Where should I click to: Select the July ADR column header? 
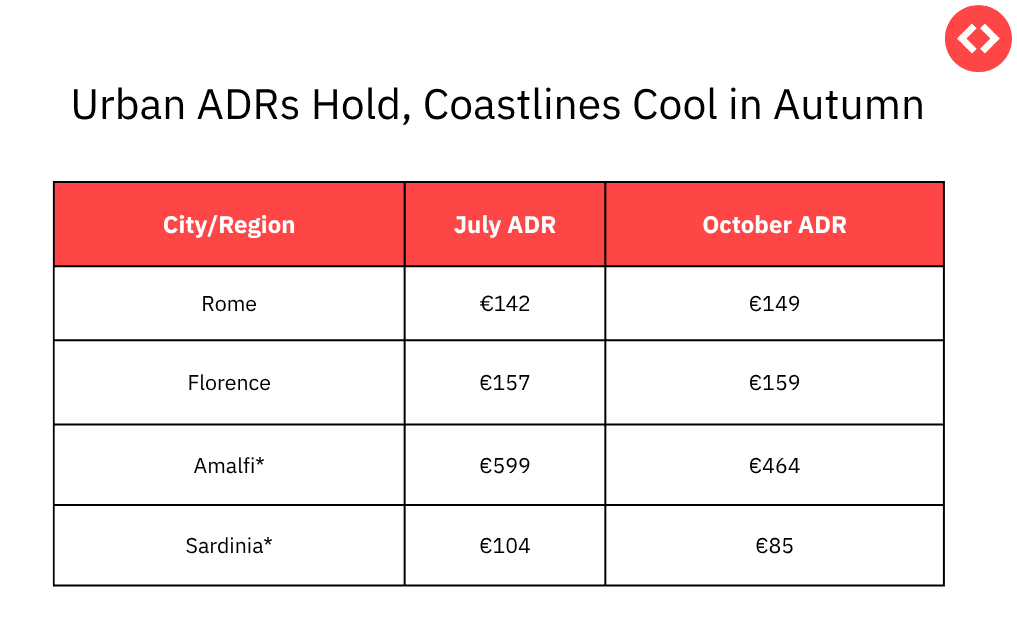[x=504, y=225]
